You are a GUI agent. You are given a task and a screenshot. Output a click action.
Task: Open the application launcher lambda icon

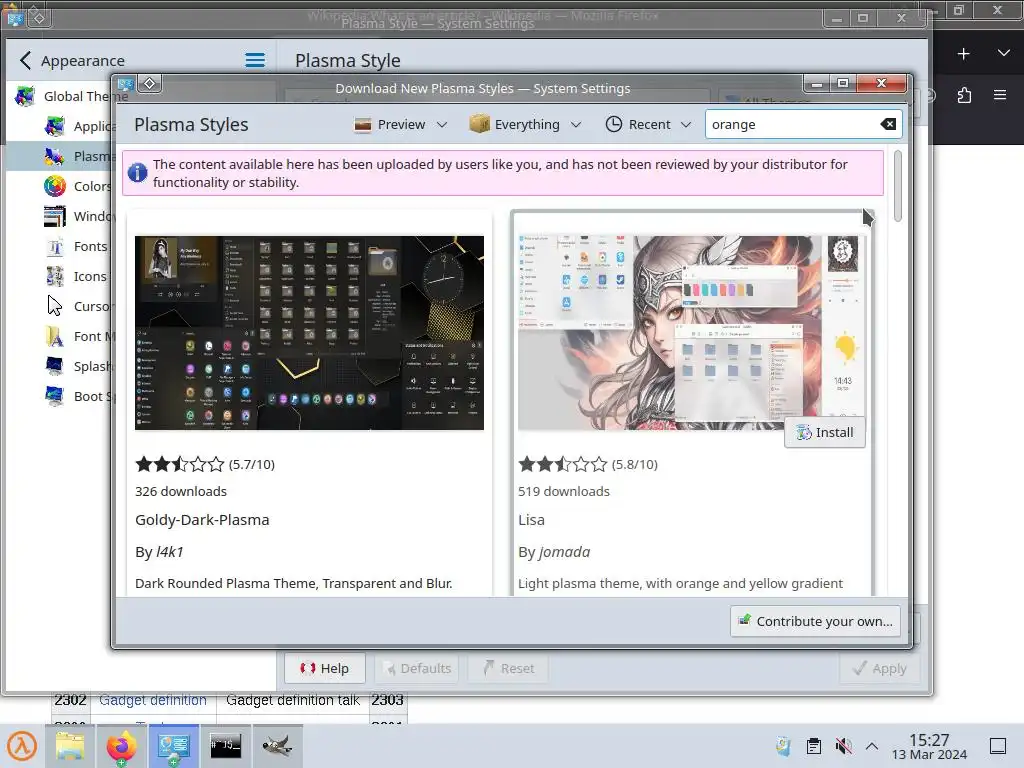click(x=22, y=745)
